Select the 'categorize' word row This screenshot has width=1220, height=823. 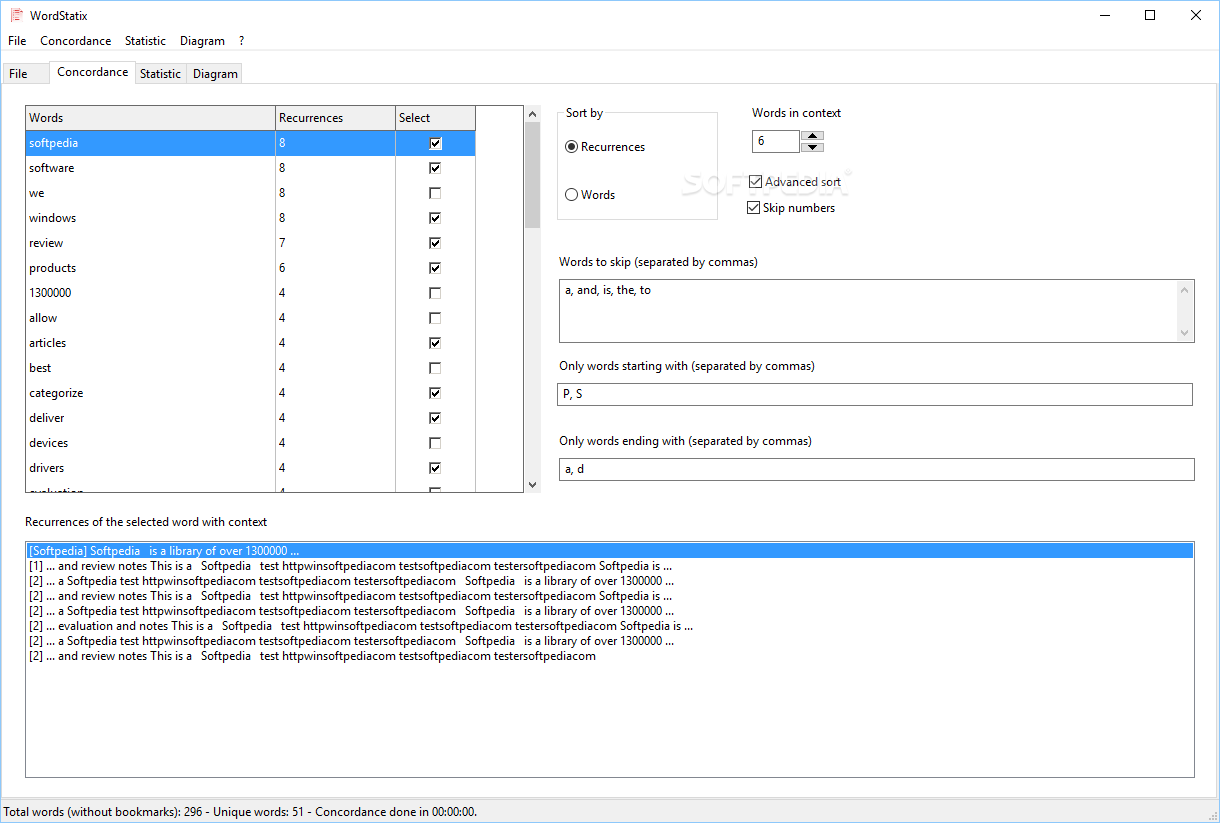coord(250,393)
